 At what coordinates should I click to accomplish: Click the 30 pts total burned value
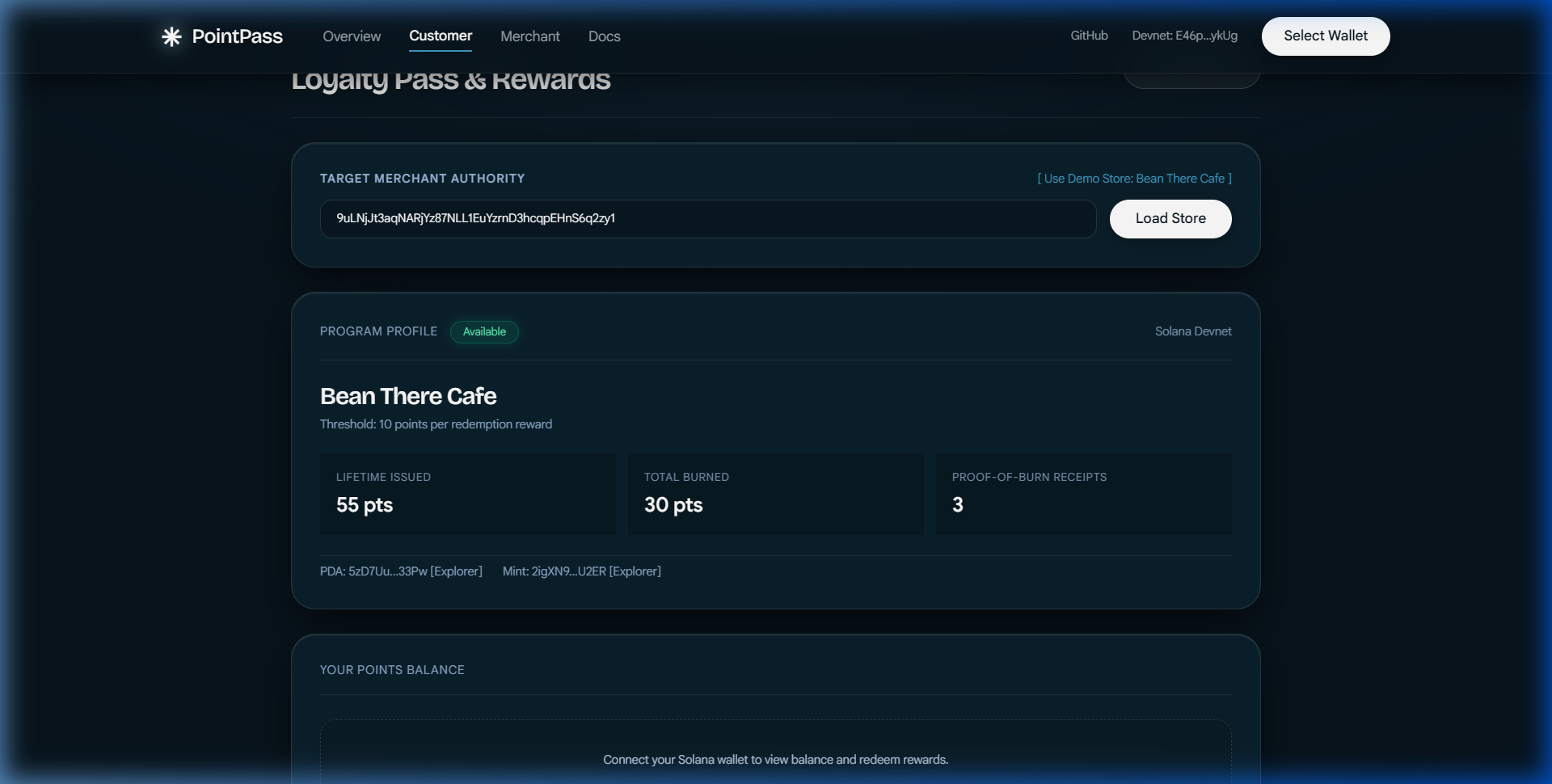tap(673, 505)
